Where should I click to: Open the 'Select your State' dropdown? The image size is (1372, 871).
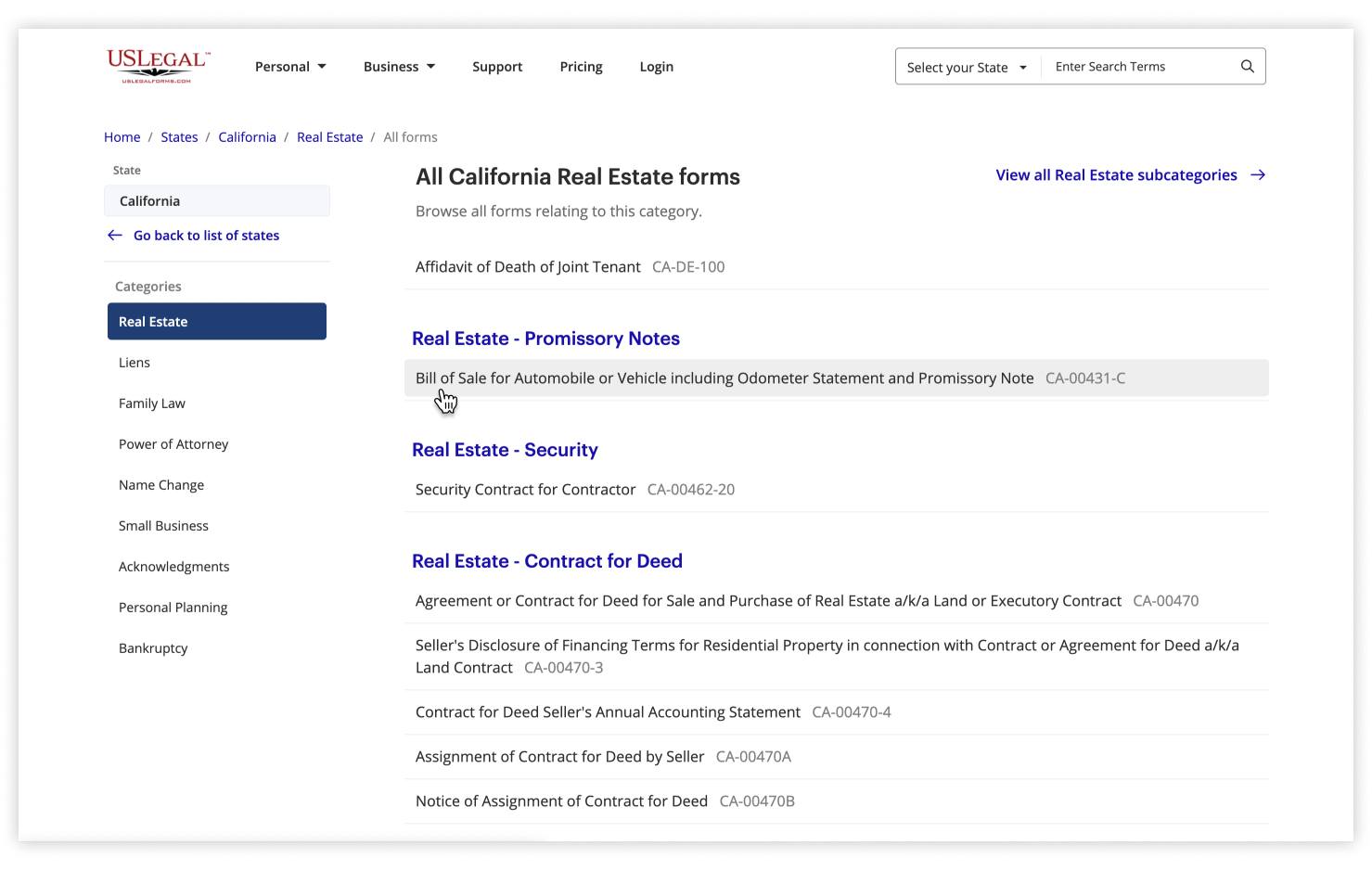pyautogui.click(x=966, y=66)
